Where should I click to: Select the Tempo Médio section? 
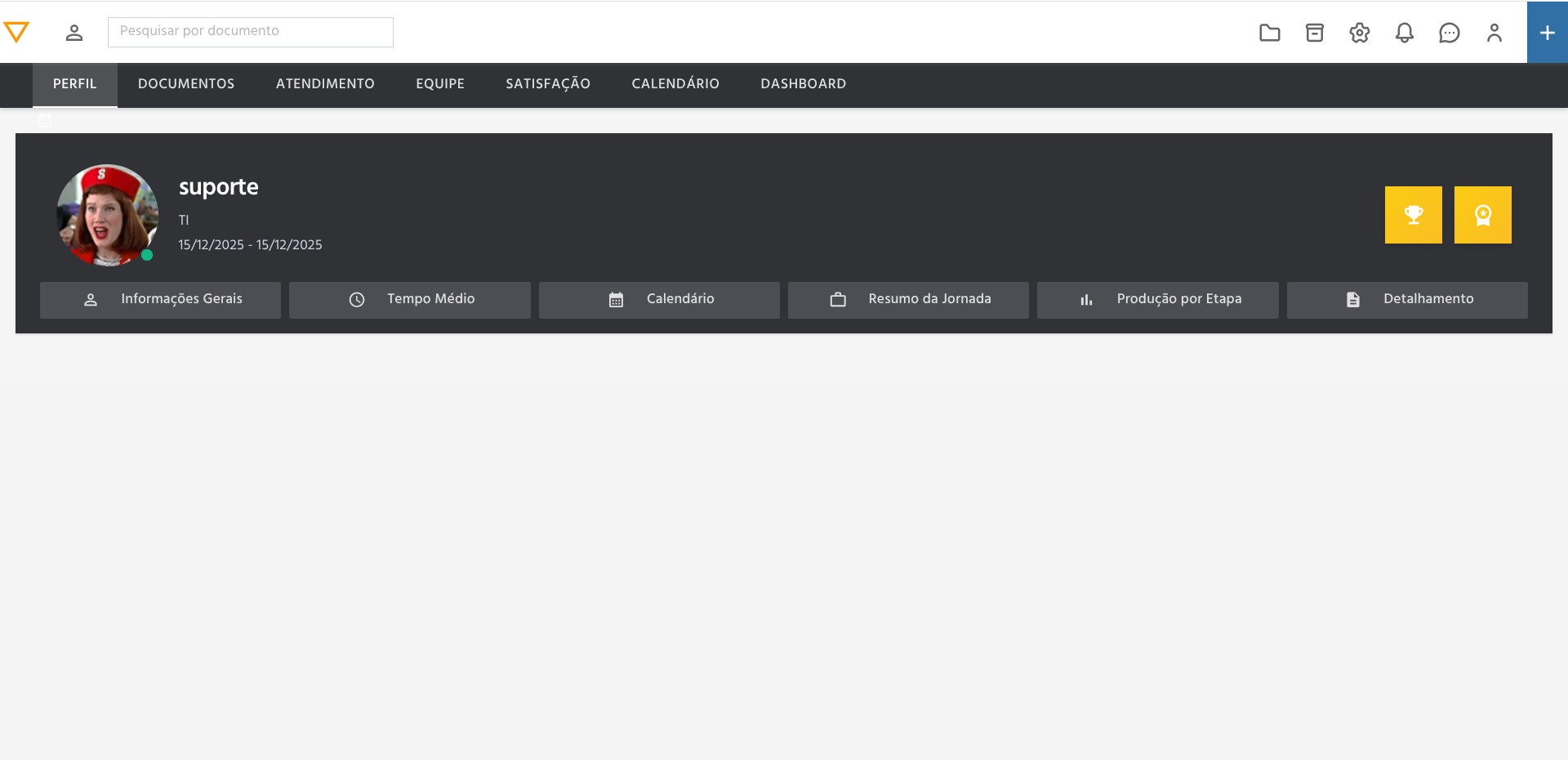pyautogui.click(x=410, y=300)
